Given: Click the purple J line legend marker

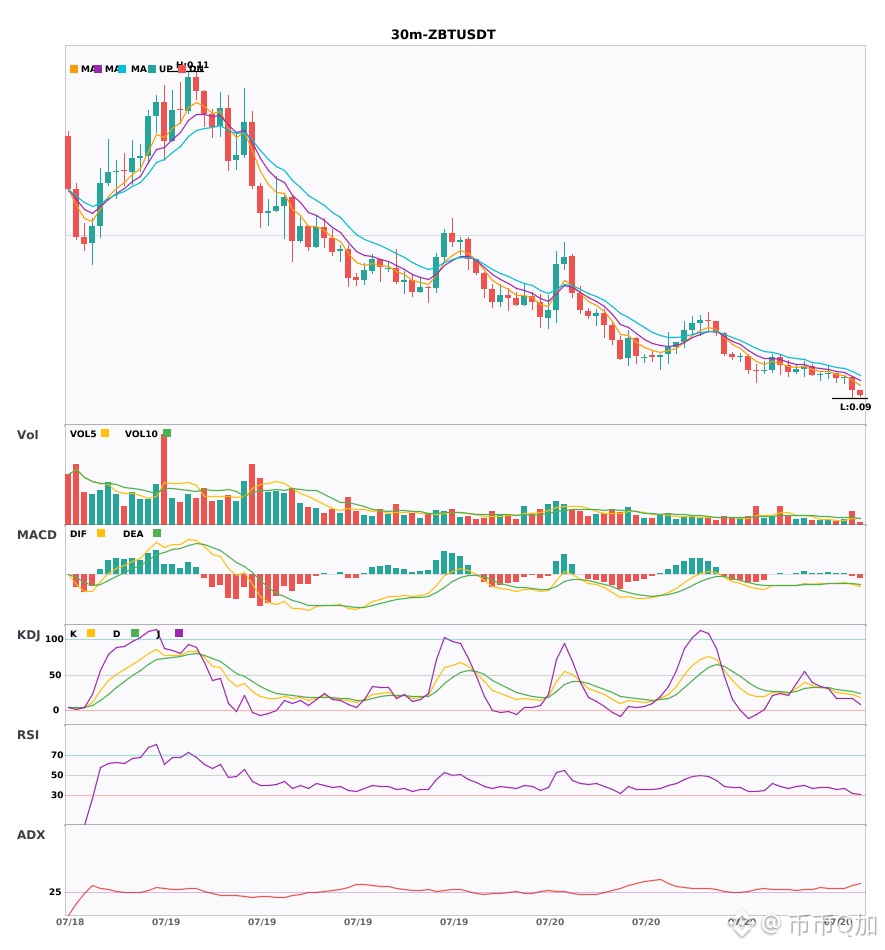Looking at the screenshot, I should (x=179, y=633).
